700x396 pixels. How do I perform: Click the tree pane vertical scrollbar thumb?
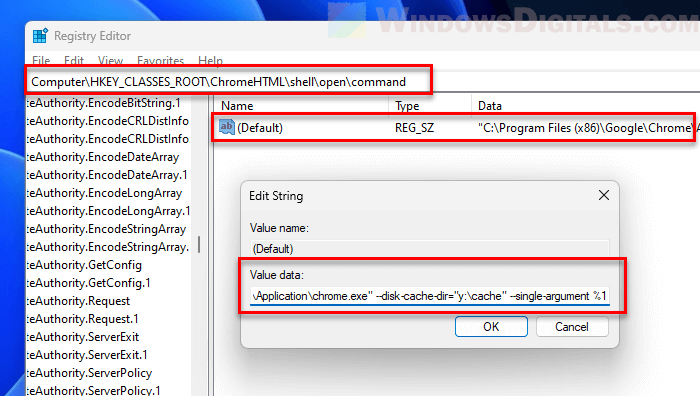[x=199, y=244]
